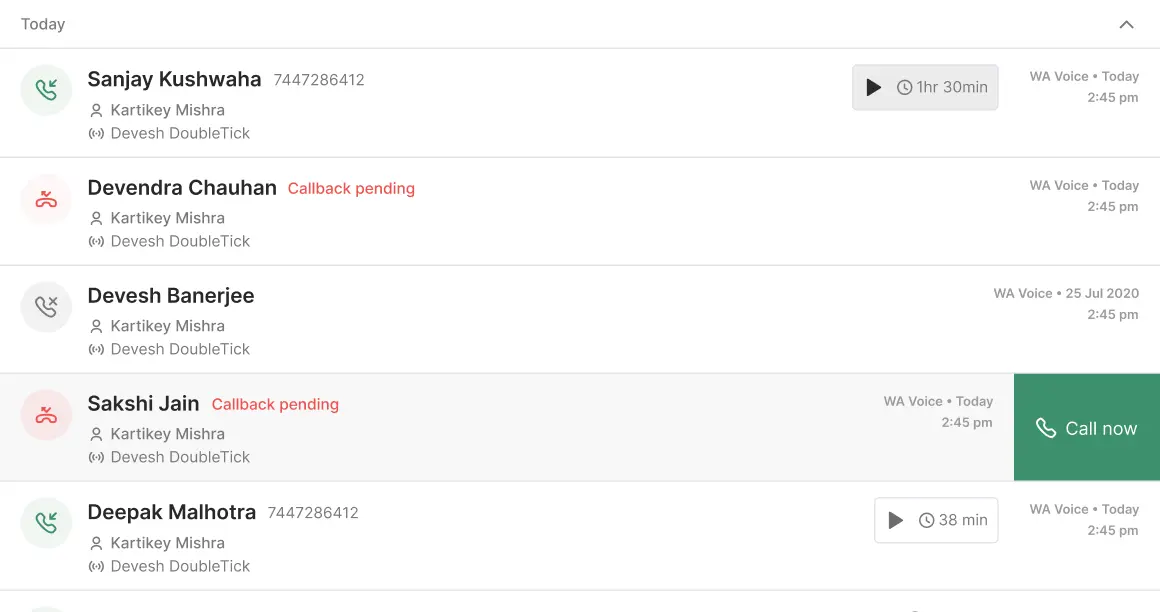Viewport: 1160px width, 612px height.
Task: Click the cancelled call icon beside Devesh Banerjee
Action: 46,306
